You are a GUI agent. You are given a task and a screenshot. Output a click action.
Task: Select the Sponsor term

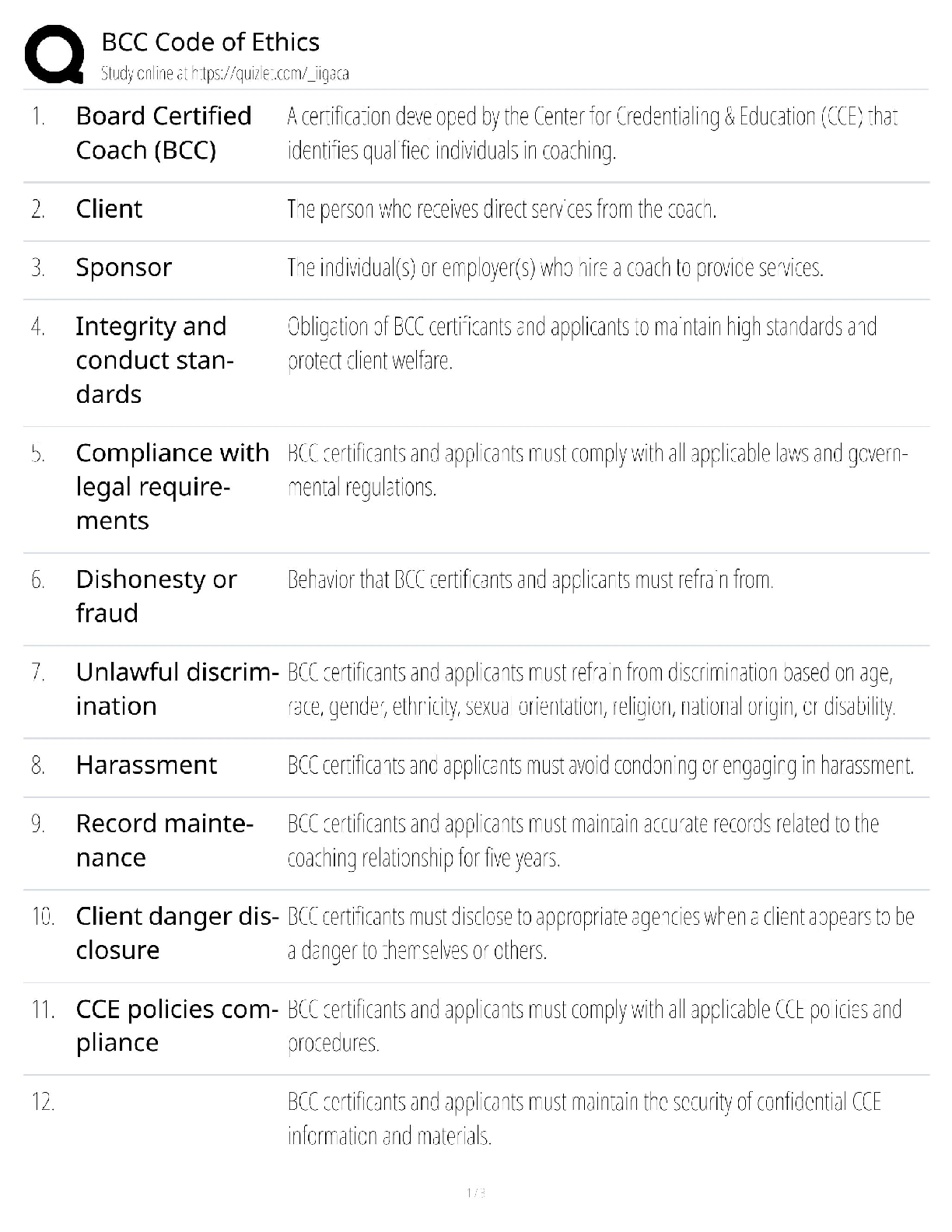124,268
